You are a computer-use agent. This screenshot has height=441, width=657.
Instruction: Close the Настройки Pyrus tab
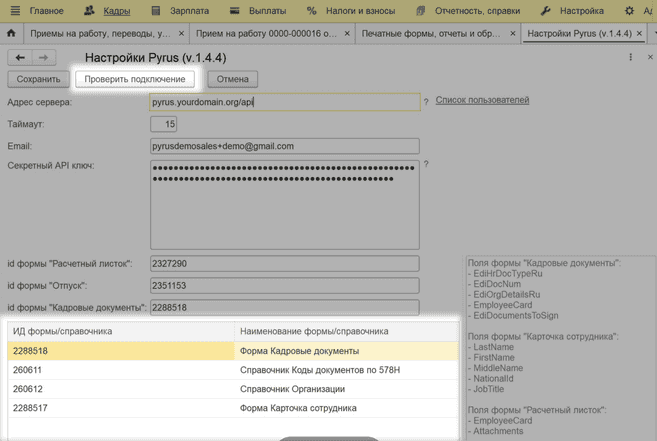click(x=640, y=33)
